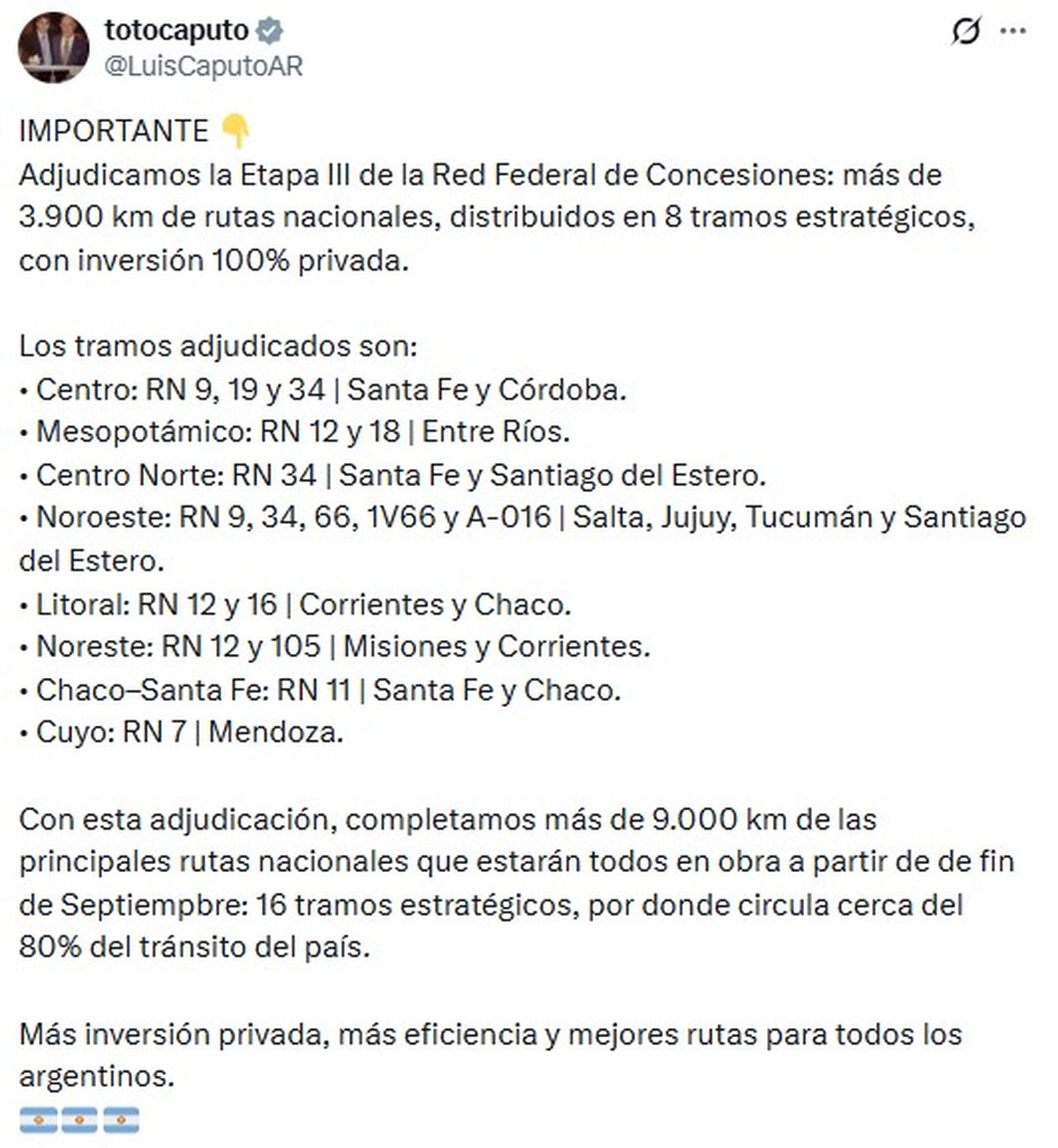Click the first Argentine flag emoji

point(38,1120)
